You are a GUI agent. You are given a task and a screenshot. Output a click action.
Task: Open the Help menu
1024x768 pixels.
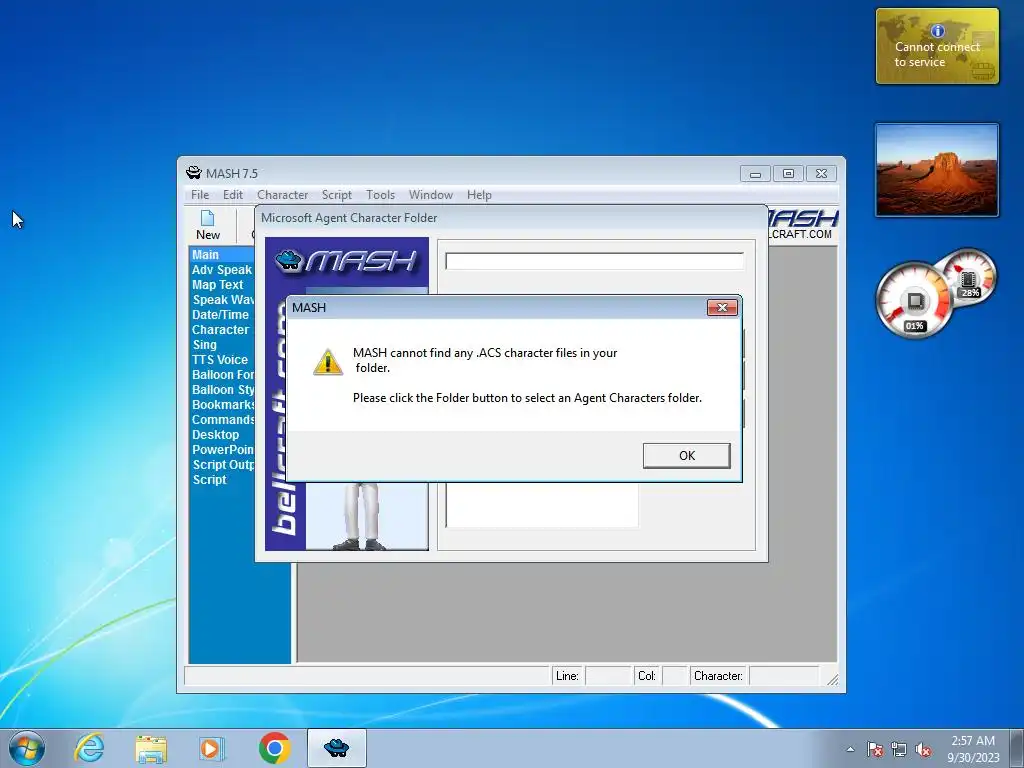click(x=479, y=195)
